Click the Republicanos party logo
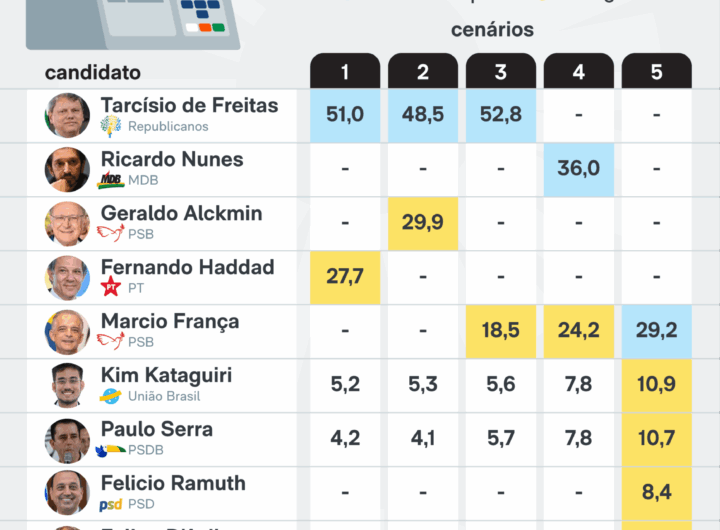This screenshot has width=720, height=530. (x=111, y=127)
